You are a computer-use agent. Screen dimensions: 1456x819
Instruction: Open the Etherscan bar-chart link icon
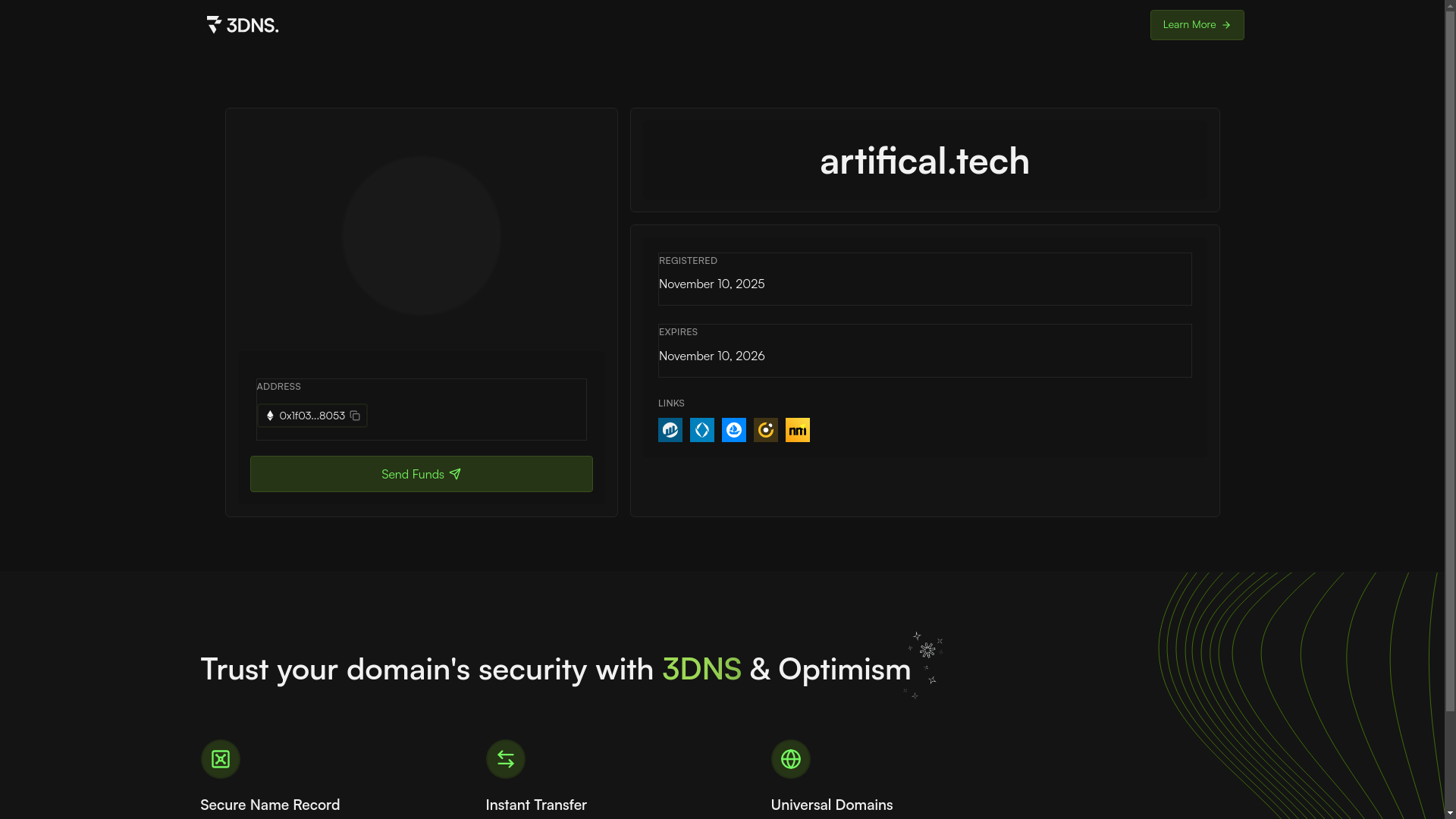[670, 430]
